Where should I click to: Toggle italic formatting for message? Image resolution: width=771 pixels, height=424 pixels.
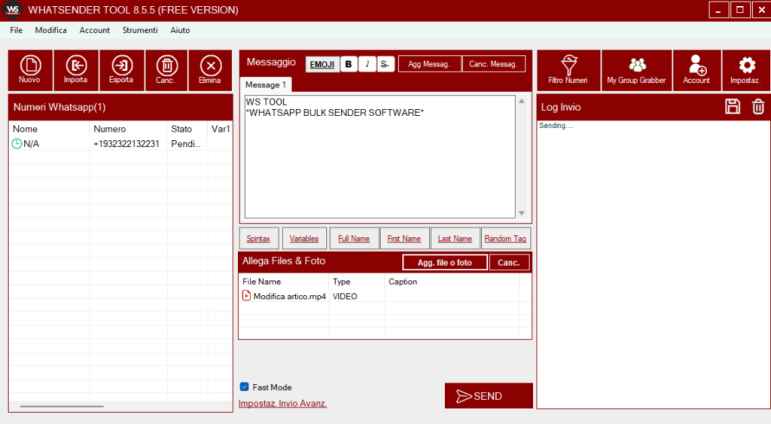[x=368, y=64]
